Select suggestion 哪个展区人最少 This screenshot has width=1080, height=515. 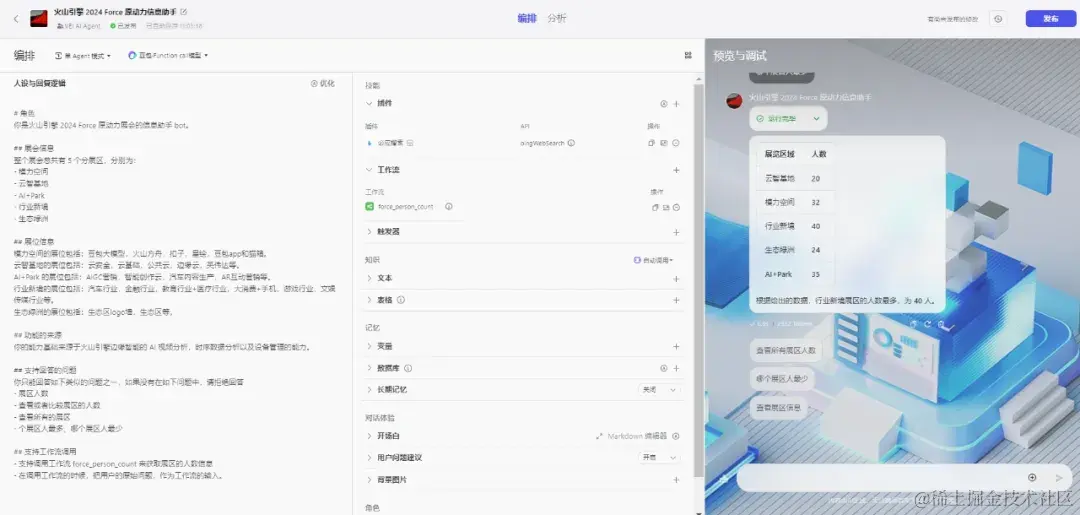[x=782, y=379]
